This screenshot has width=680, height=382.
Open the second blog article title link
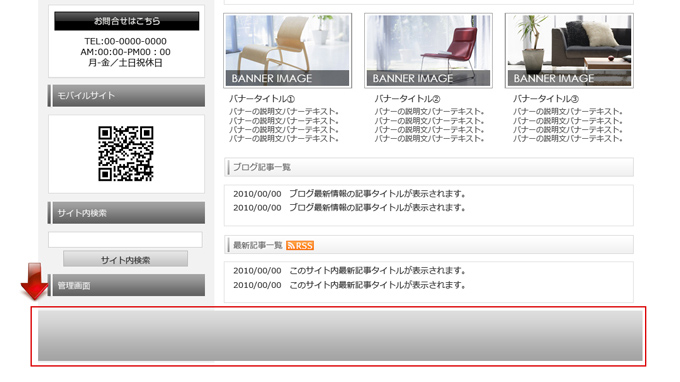377,208
